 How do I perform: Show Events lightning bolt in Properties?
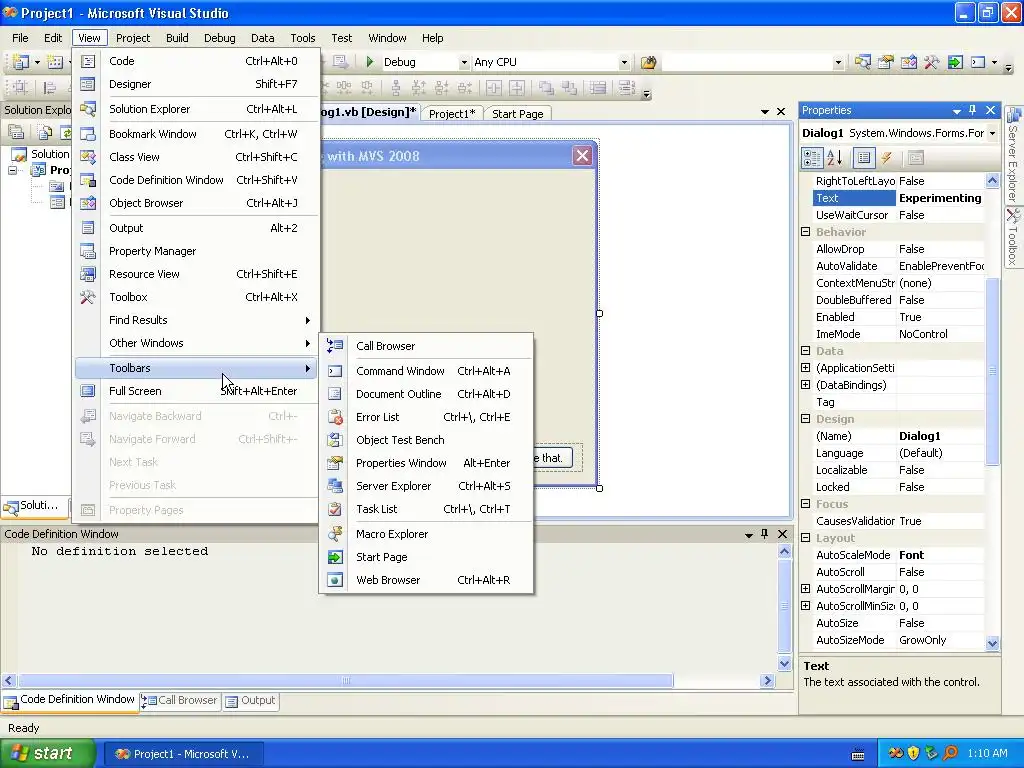[x=886, y=157]
